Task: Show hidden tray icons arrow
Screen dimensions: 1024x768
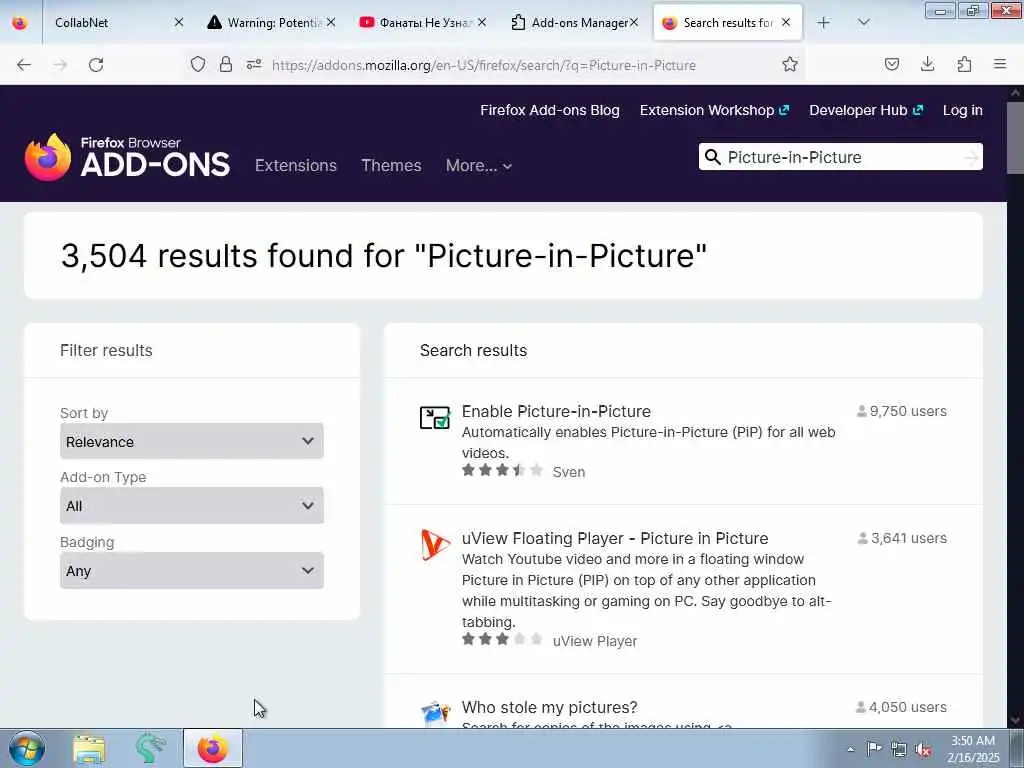Action: click(x=850, y=750)
